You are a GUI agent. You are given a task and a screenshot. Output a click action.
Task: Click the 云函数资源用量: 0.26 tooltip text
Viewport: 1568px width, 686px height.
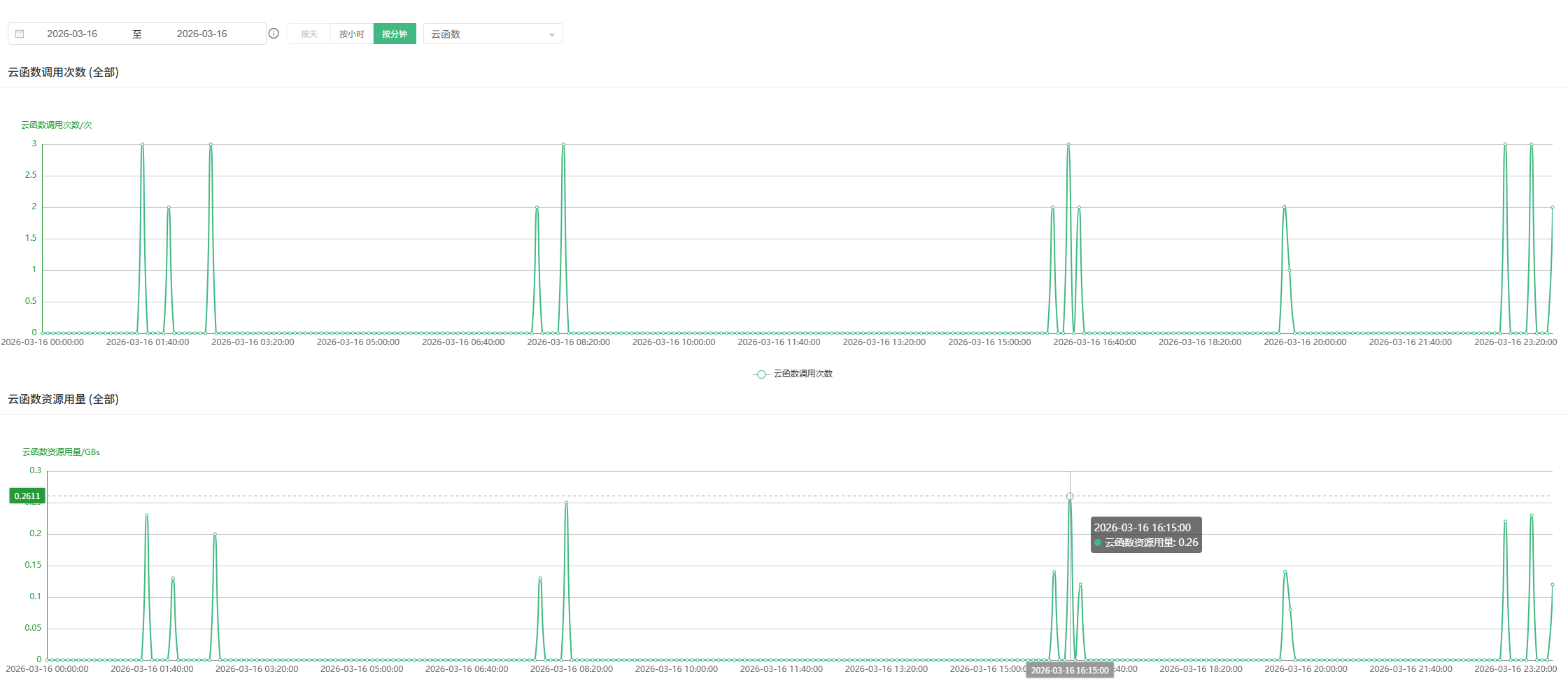(x=1151, y=542)
